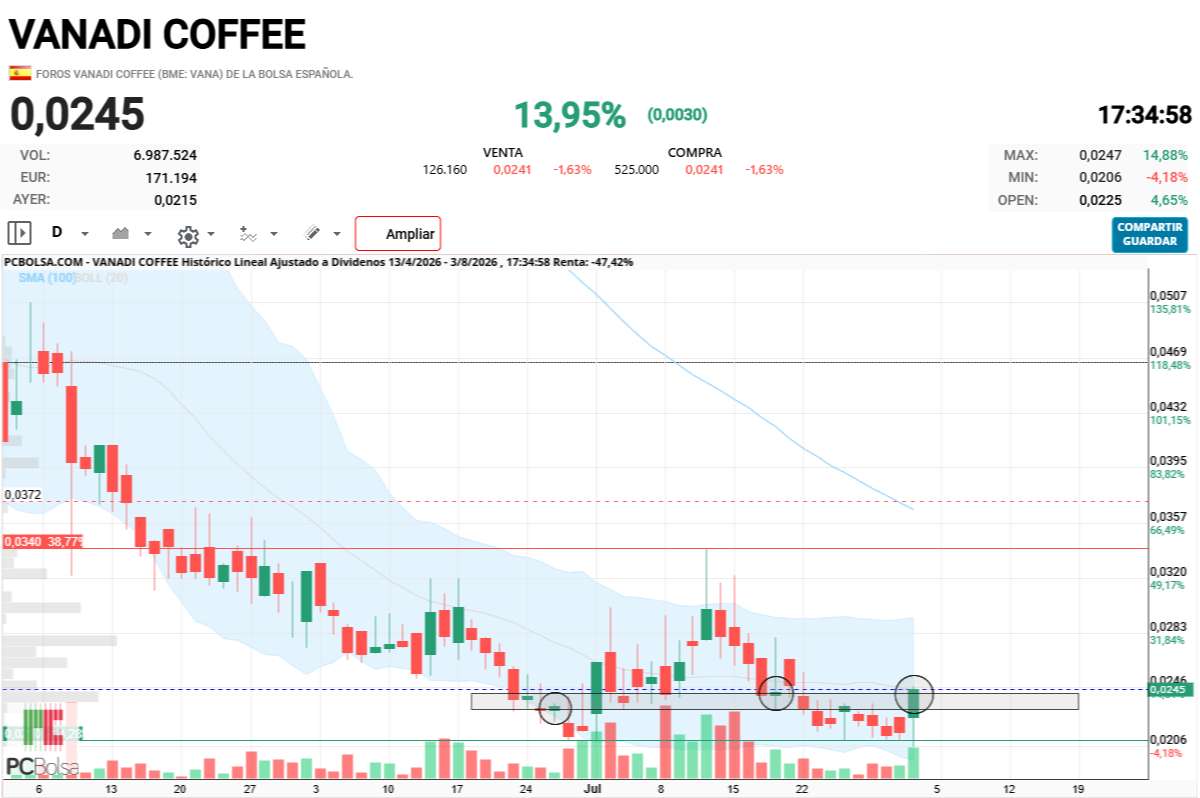Click the VENTA quantity 126.160
Screen dimensions: 1200x798
tap(445, 169)
